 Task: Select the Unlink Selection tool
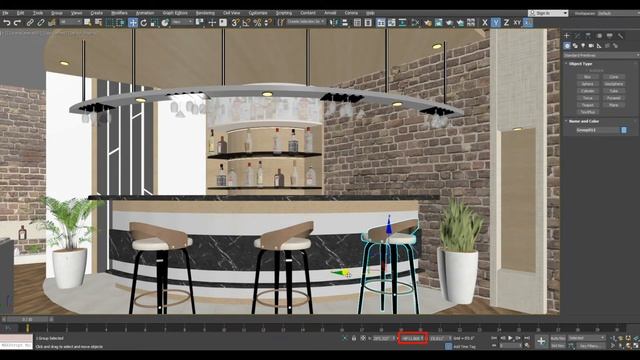coord(40,23)
